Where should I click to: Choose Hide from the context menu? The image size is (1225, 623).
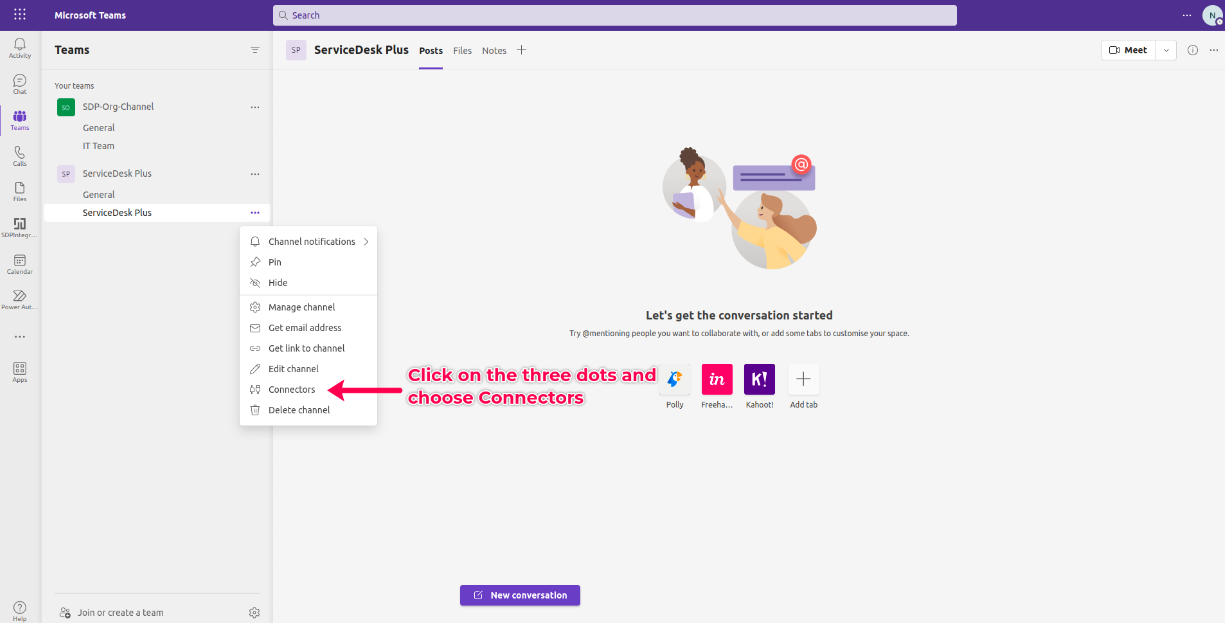tap(308, 283)
